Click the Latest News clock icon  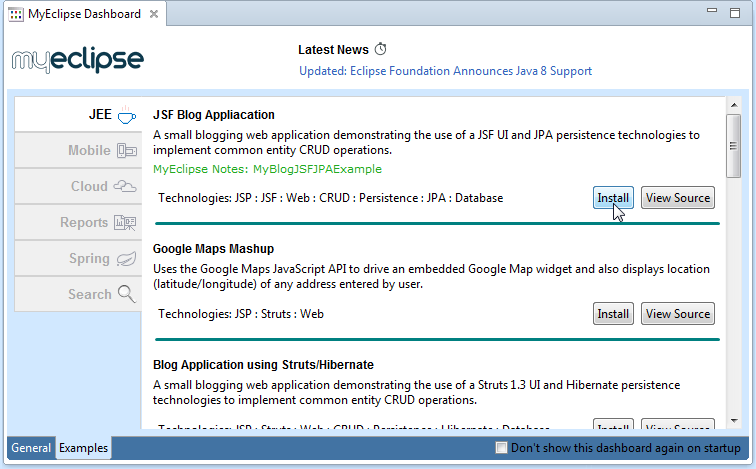(x=380, y=49)
